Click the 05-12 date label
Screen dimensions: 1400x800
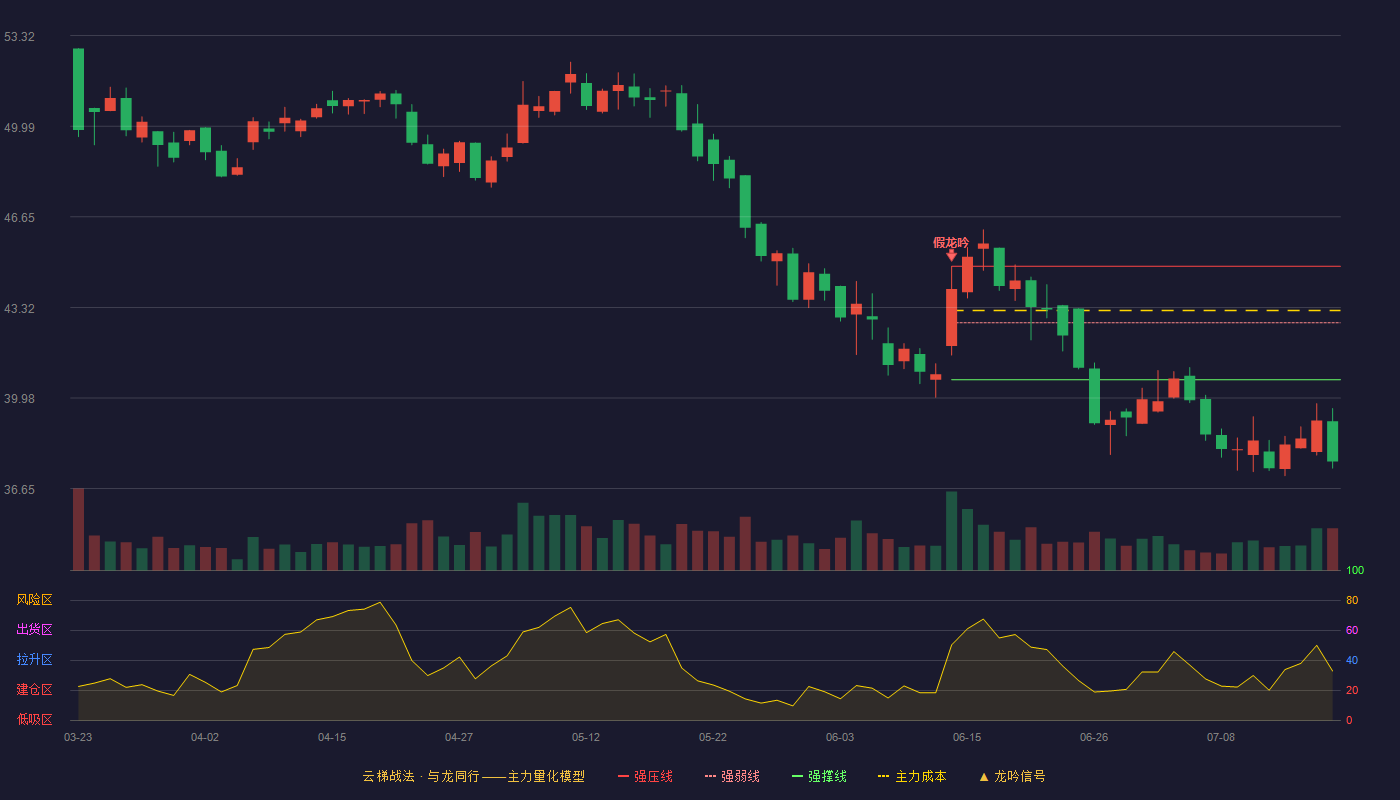(586, 737)
